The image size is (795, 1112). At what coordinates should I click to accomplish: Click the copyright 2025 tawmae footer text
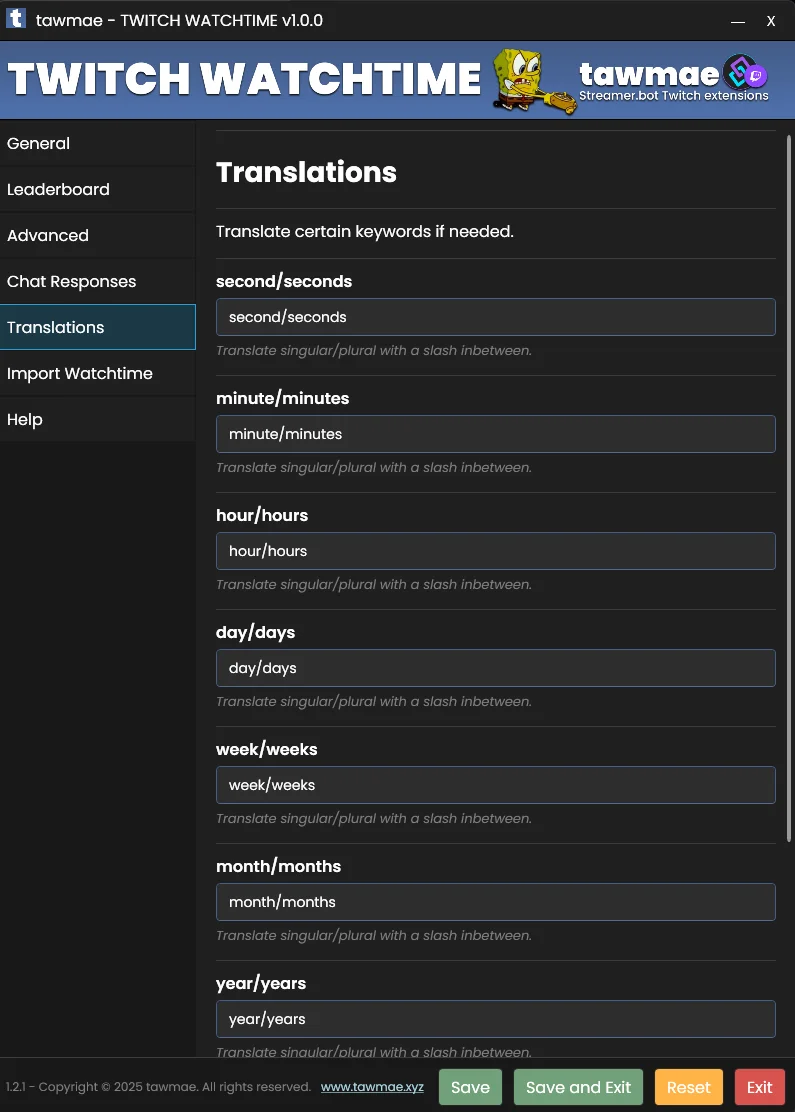(x=159, y=1086)
